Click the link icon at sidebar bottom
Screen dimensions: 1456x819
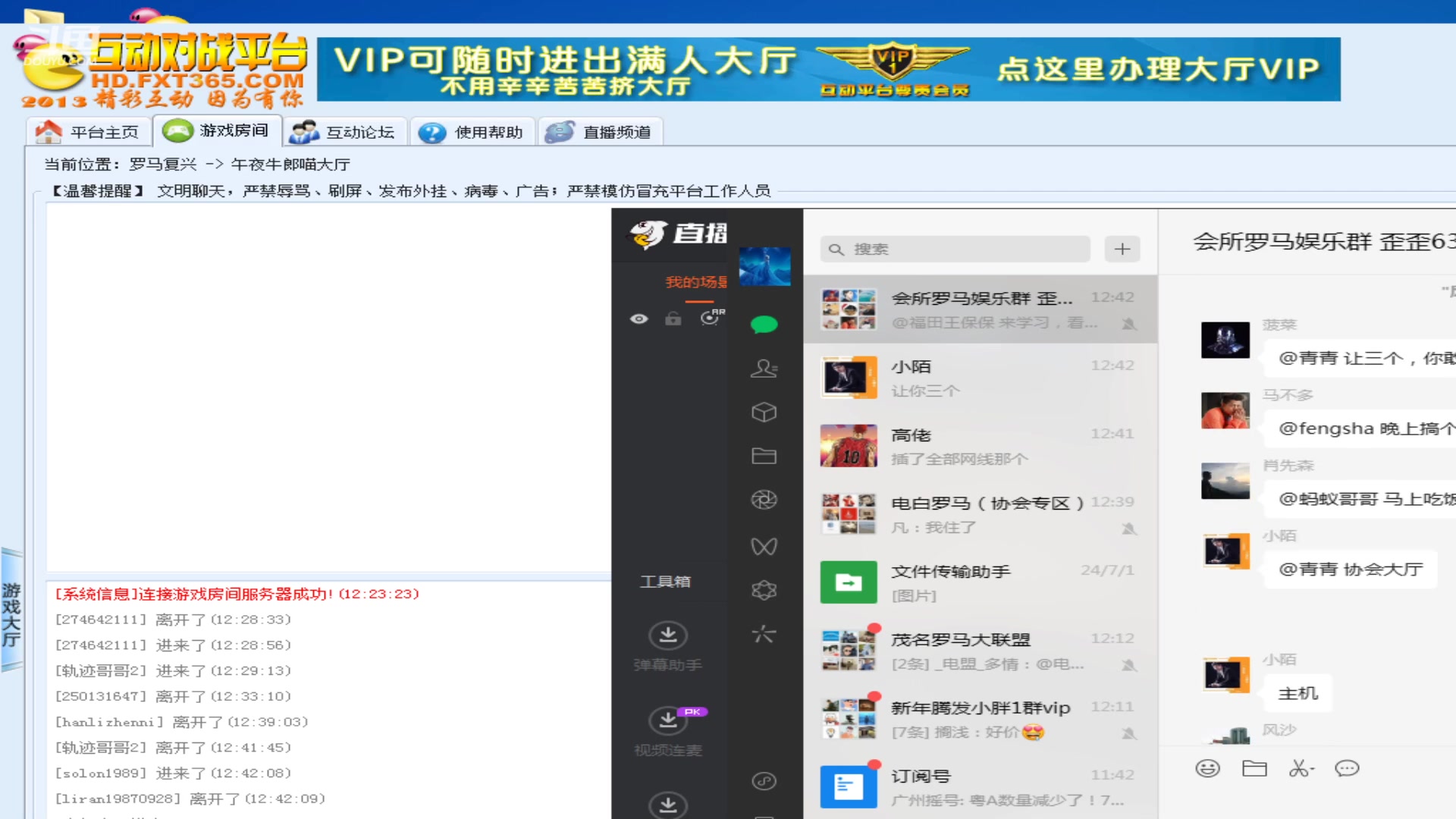(x=764, y=781)
